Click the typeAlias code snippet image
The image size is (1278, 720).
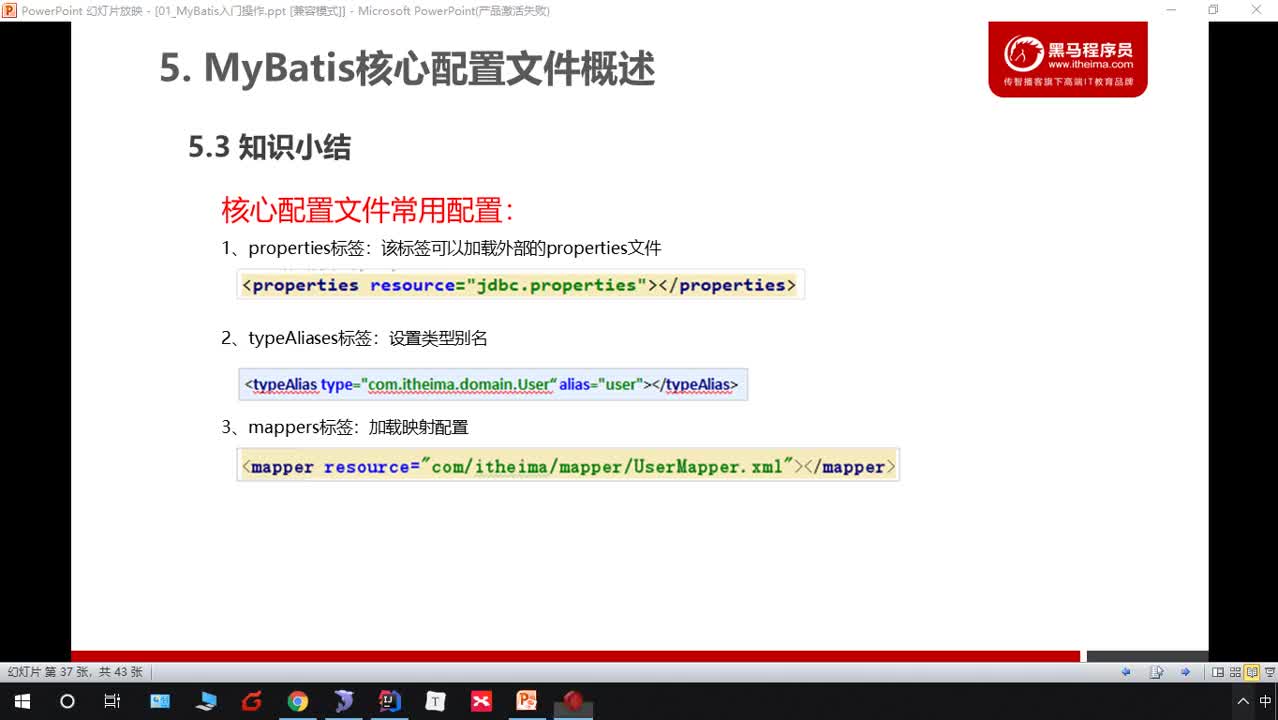point(492,384)
